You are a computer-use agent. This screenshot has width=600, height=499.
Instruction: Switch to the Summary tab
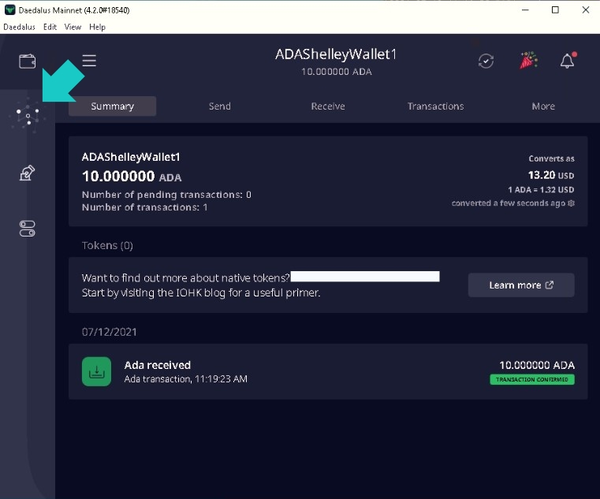pyautogui.click(x=112, y=106)
